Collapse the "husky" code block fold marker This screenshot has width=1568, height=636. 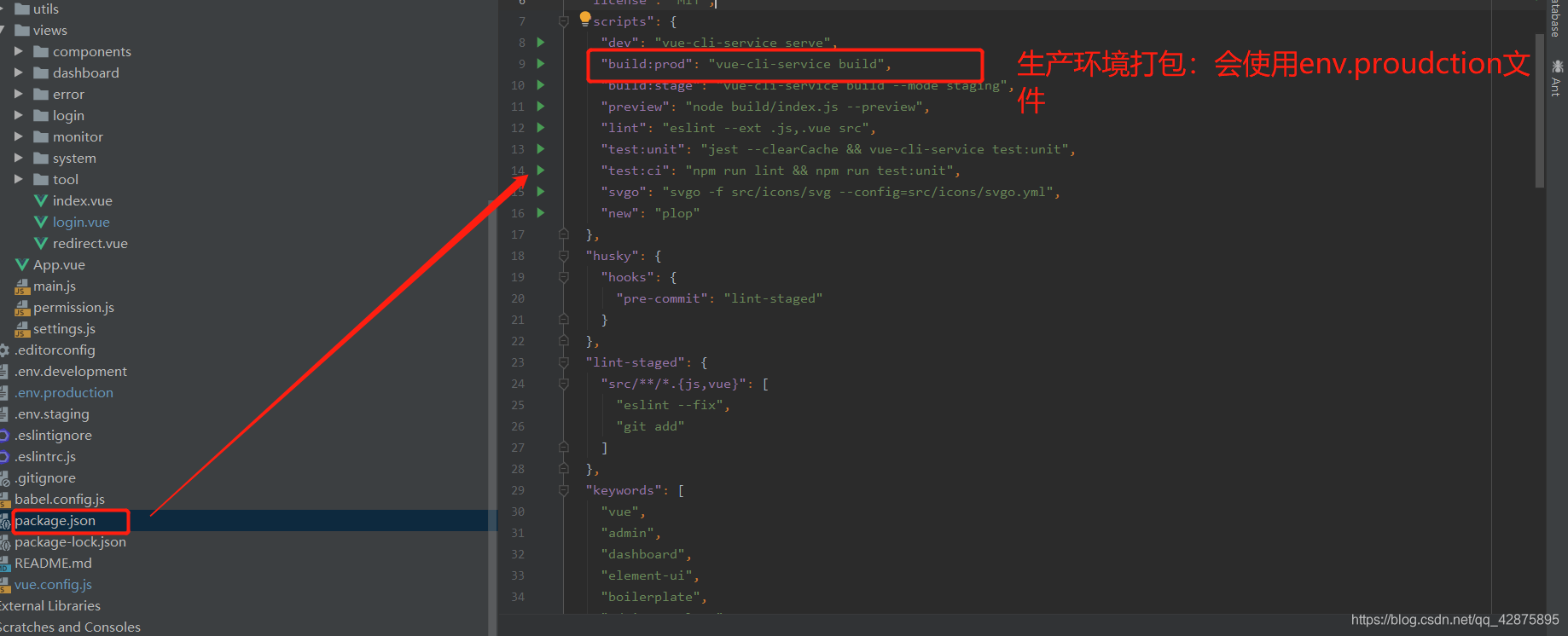[564, 256]
